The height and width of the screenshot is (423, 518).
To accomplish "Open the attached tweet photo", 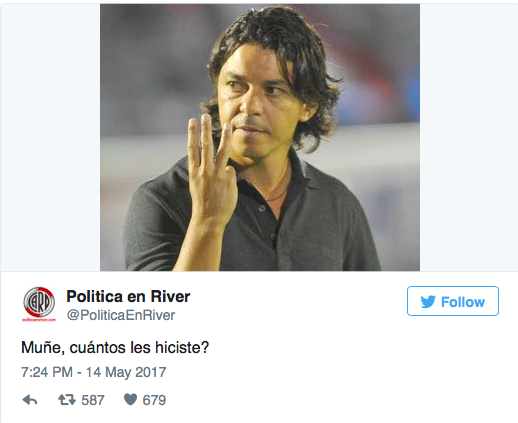I will point(260,137).
